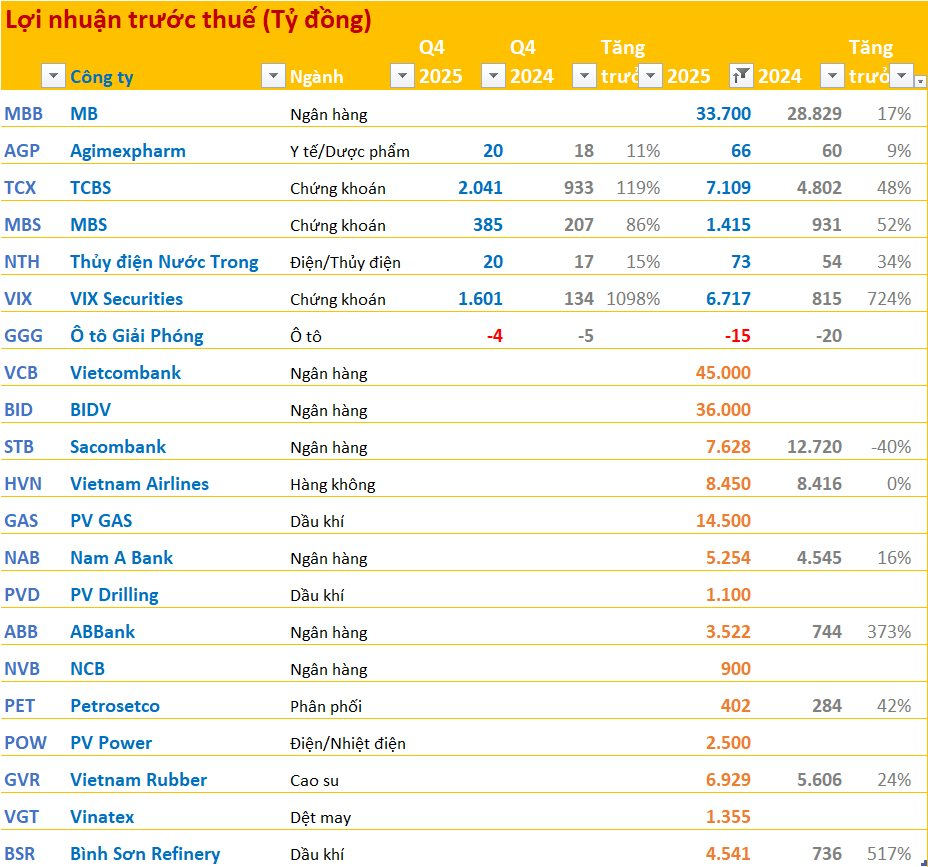Open the Q4 2024 column filter arrow
This screenshot has height=867, width=928.
tap(584, 76)
